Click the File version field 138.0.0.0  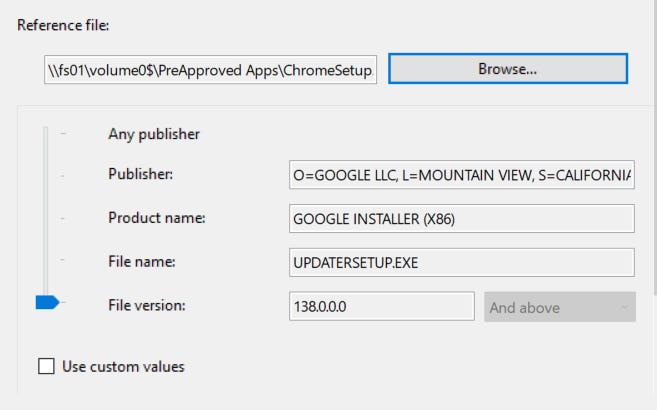382,307
